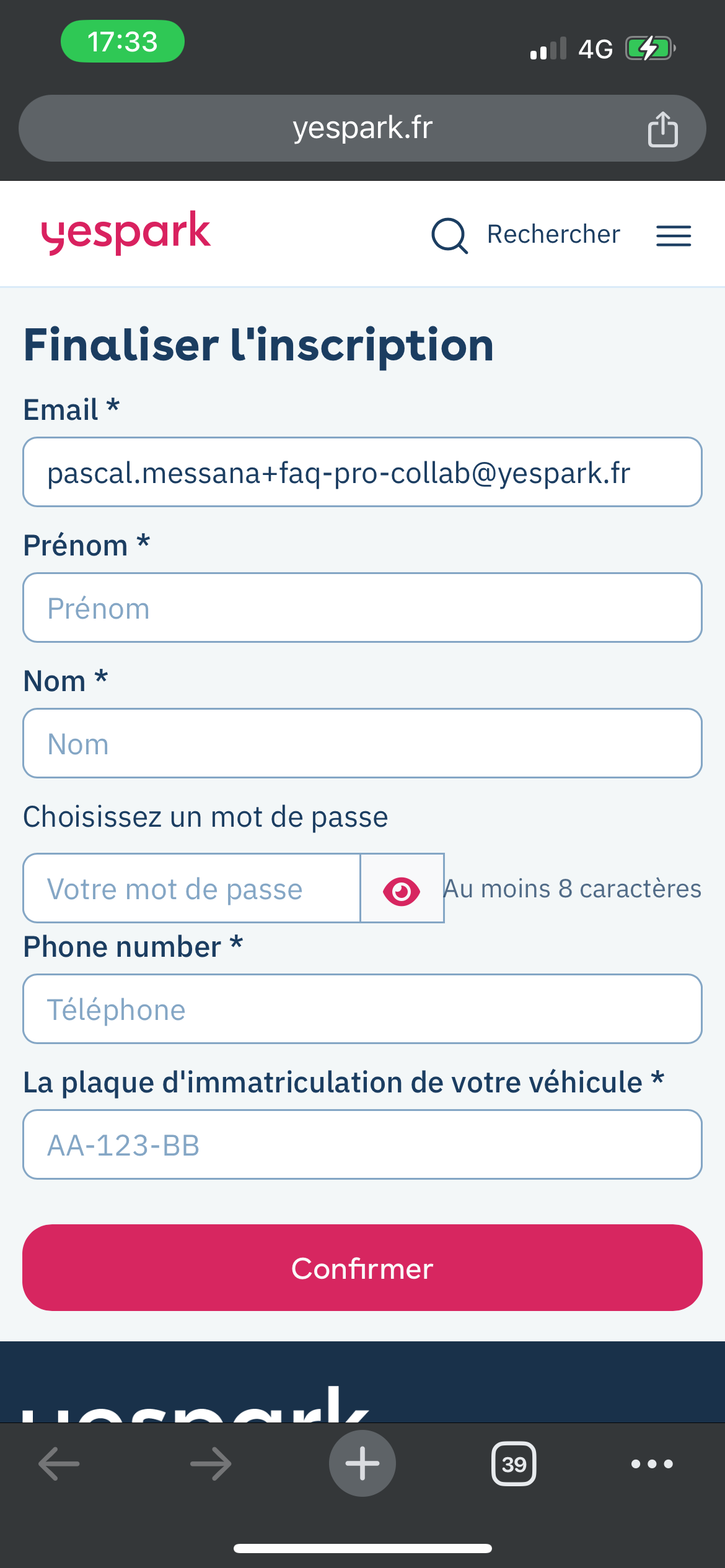
Task: Tap the green 17:33 time pill
Action: (x=123, y=41)
